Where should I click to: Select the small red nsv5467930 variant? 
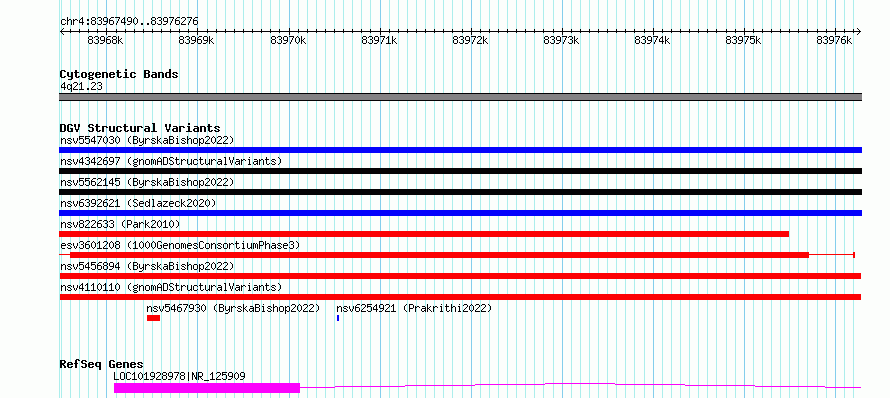point(153,318)
